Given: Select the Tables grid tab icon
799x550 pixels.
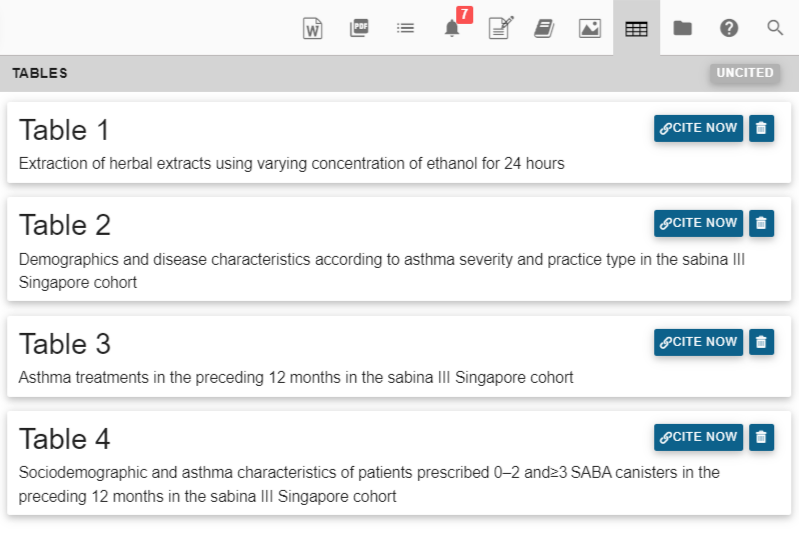Looking at the screenshot, I should tap(636, 28).
